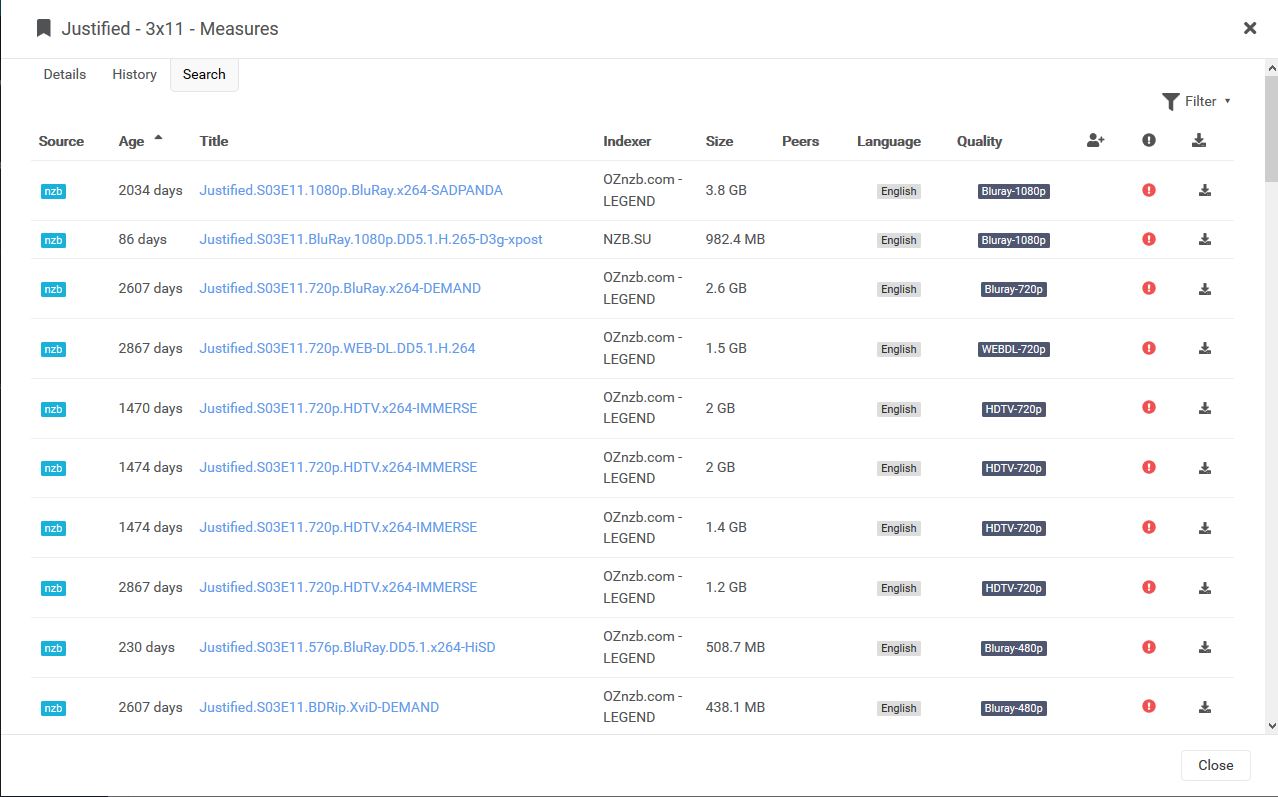Sort by the Quality column header
Screen dimensions: 1278x797
pos(979,141)
